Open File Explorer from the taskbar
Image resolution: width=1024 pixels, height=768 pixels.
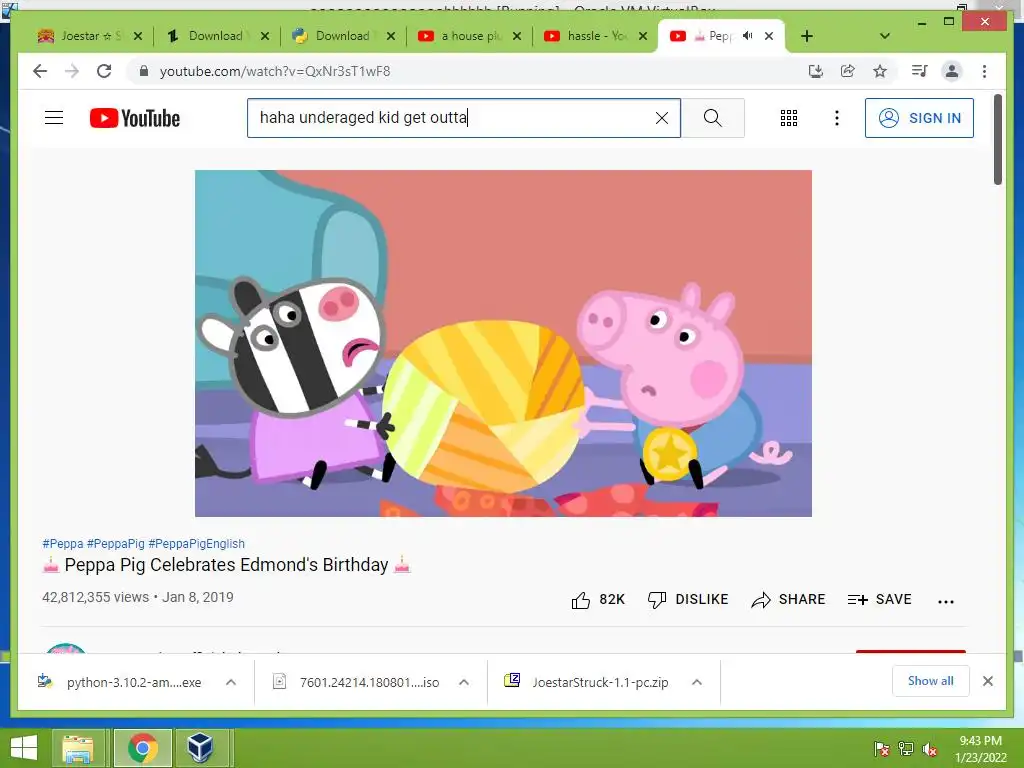[78, 748]
